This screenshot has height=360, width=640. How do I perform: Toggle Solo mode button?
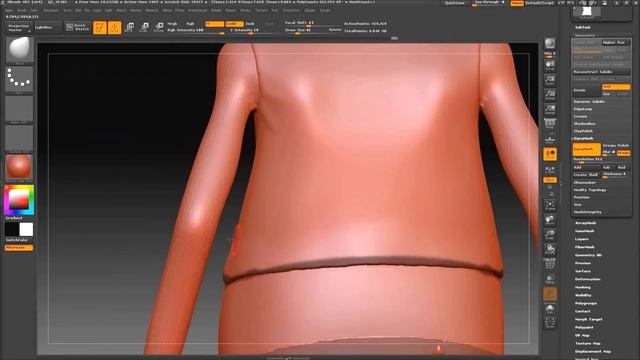pos(550,308)
